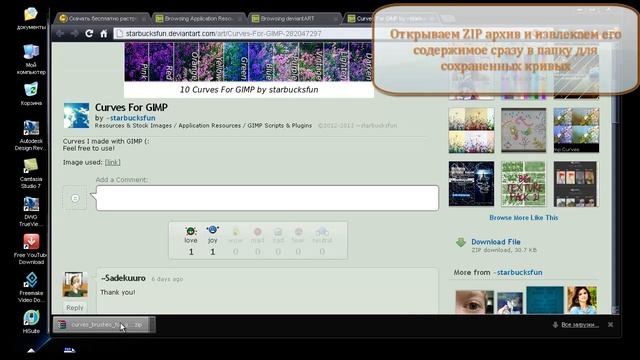
Task: Open the four-panel flower photos thumbnail
Action: point(471,130)
